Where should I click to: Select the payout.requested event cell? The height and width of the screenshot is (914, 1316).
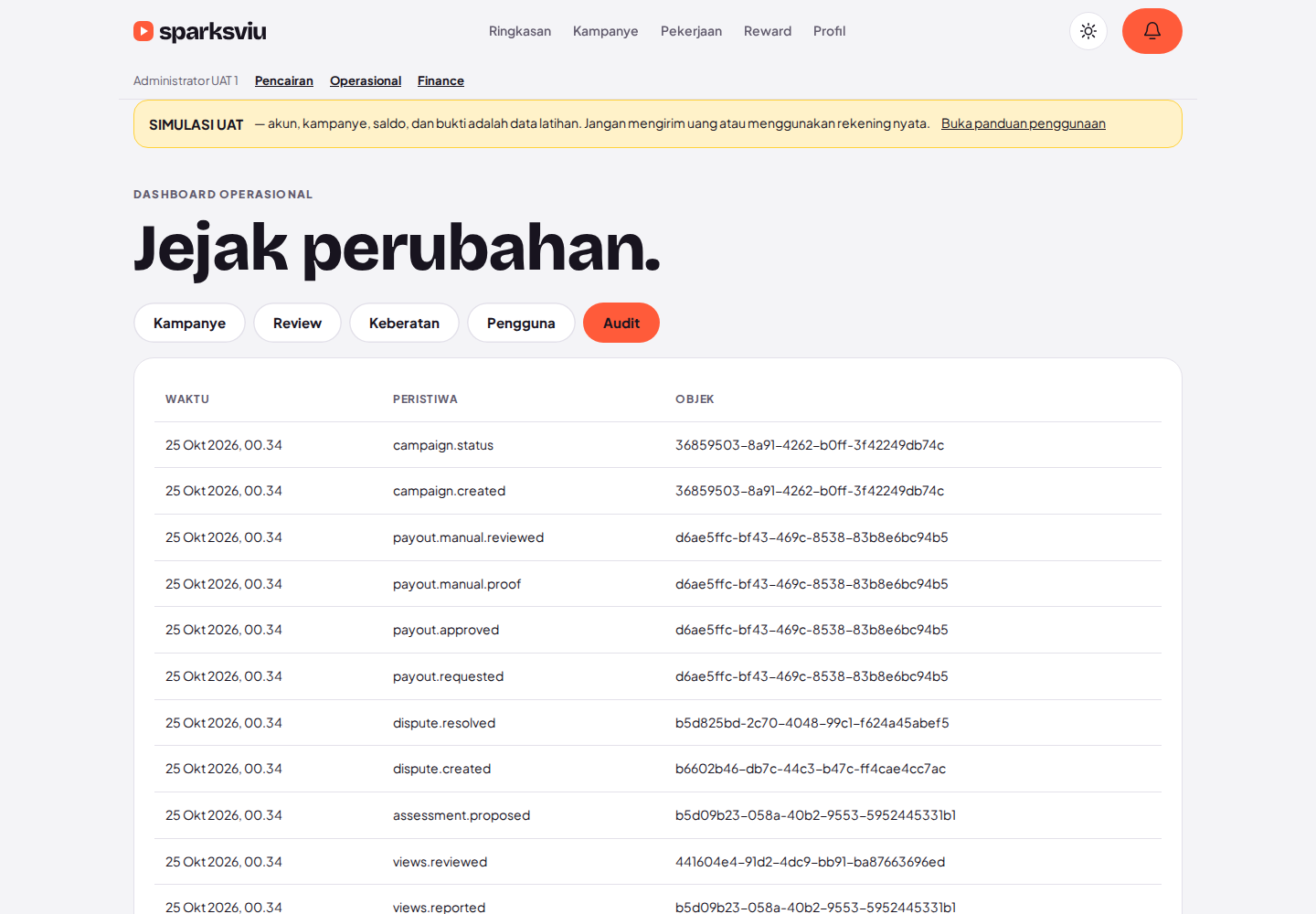click(448, 676)
